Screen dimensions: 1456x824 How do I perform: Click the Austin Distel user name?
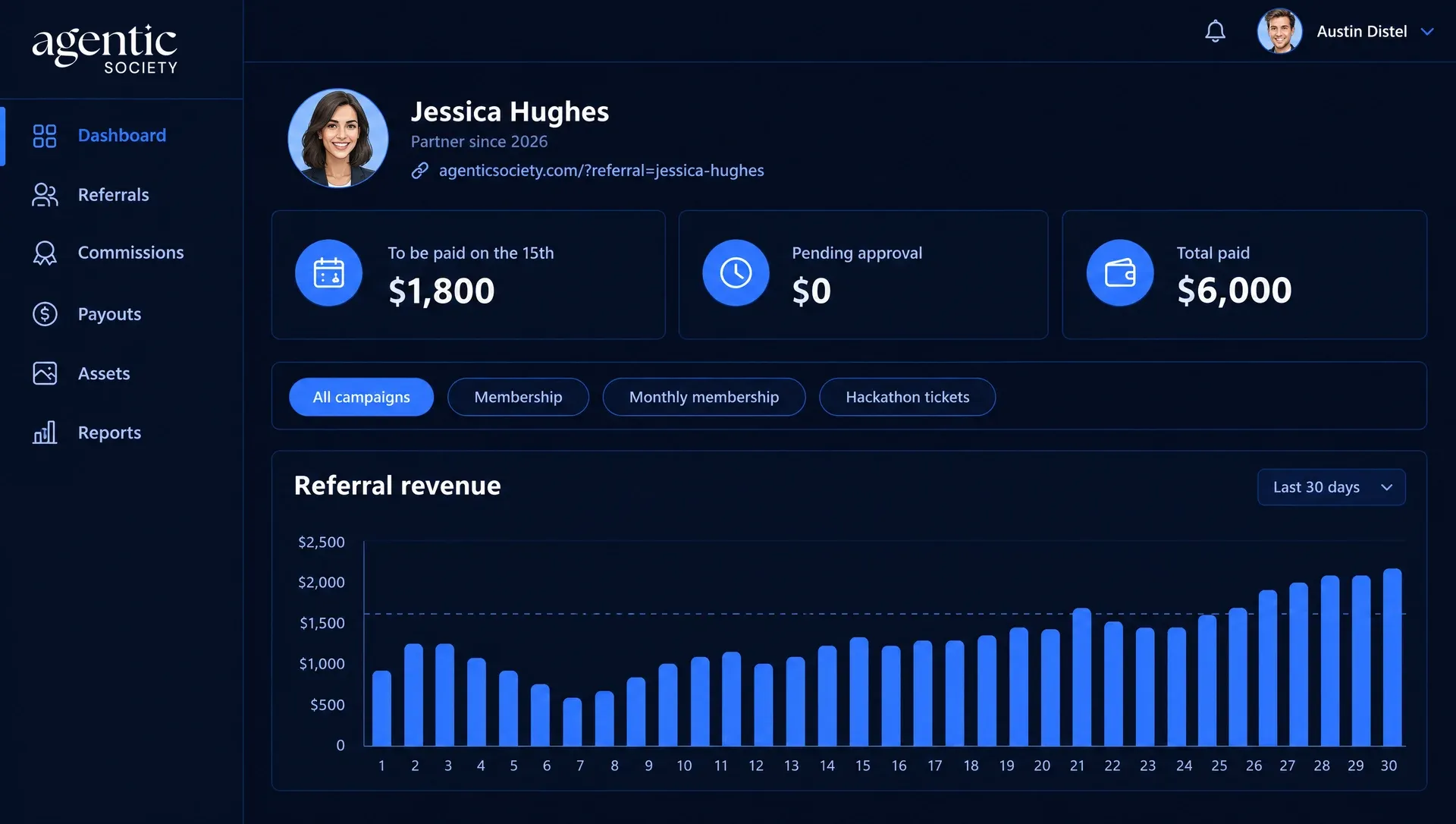pyautogui.click(x=1362, y=32)
